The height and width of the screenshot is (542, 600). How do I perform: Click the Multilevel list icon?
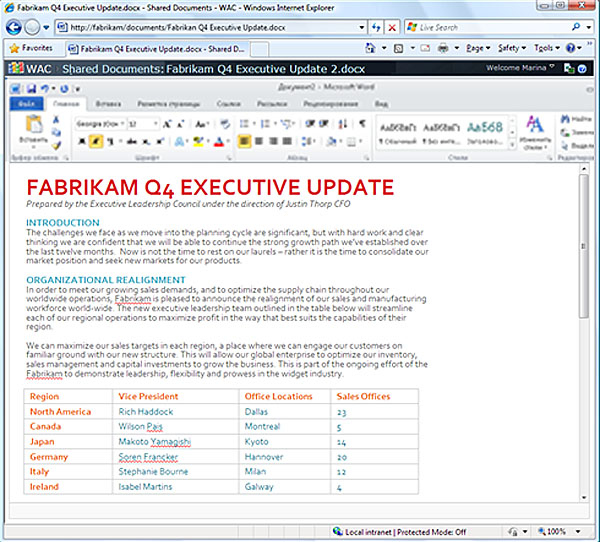click(285, 124)
